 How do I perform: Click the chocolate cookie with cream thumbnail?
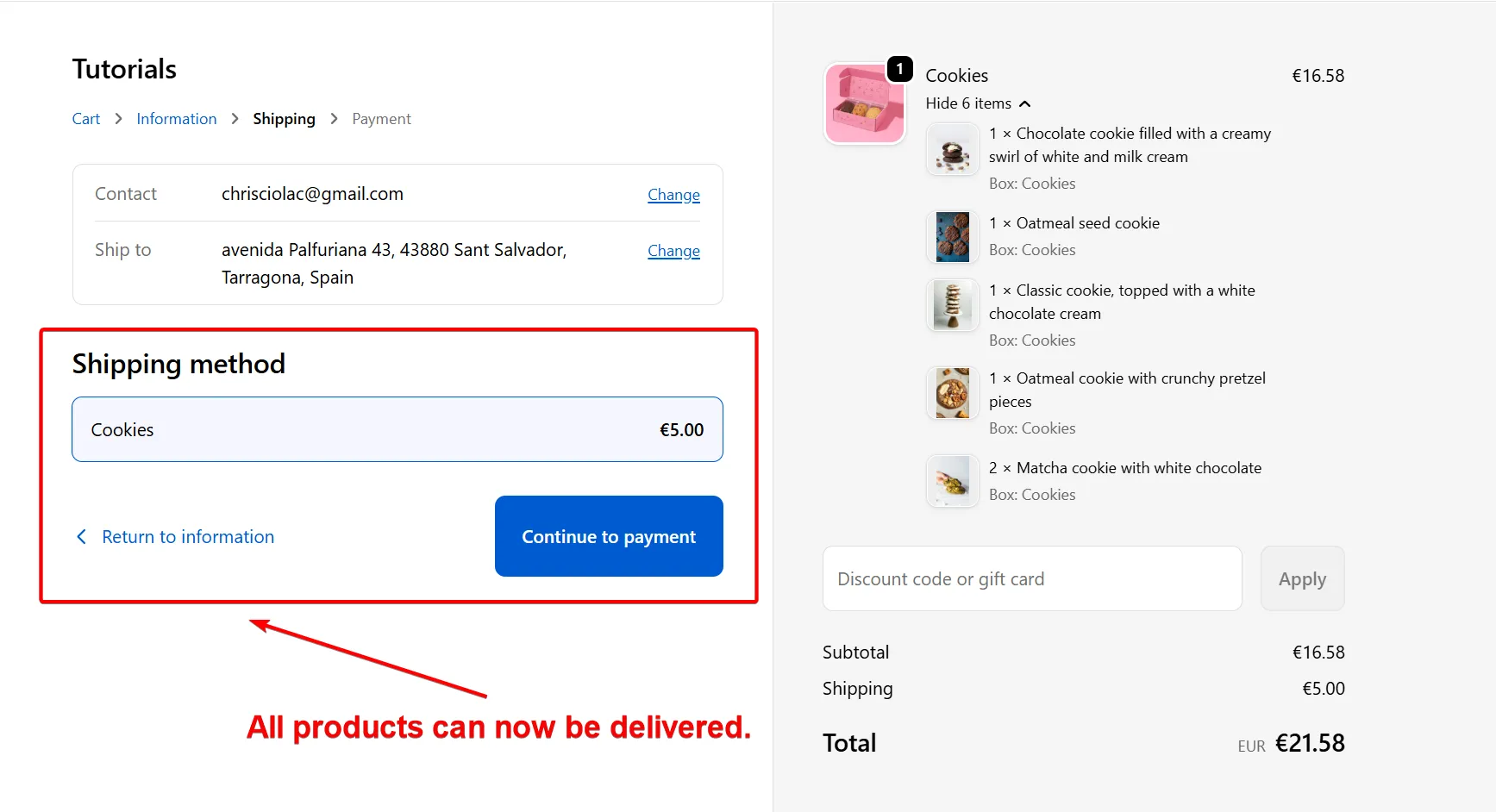(951, 149)
